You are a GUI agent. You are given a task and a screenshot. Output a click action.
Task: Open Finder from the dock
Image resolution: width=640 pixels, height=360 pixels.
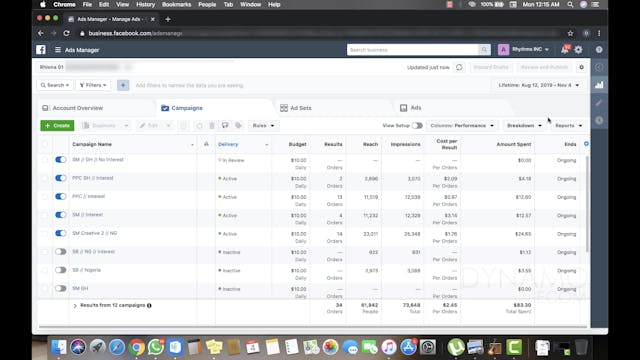click(x=59, y=347)
